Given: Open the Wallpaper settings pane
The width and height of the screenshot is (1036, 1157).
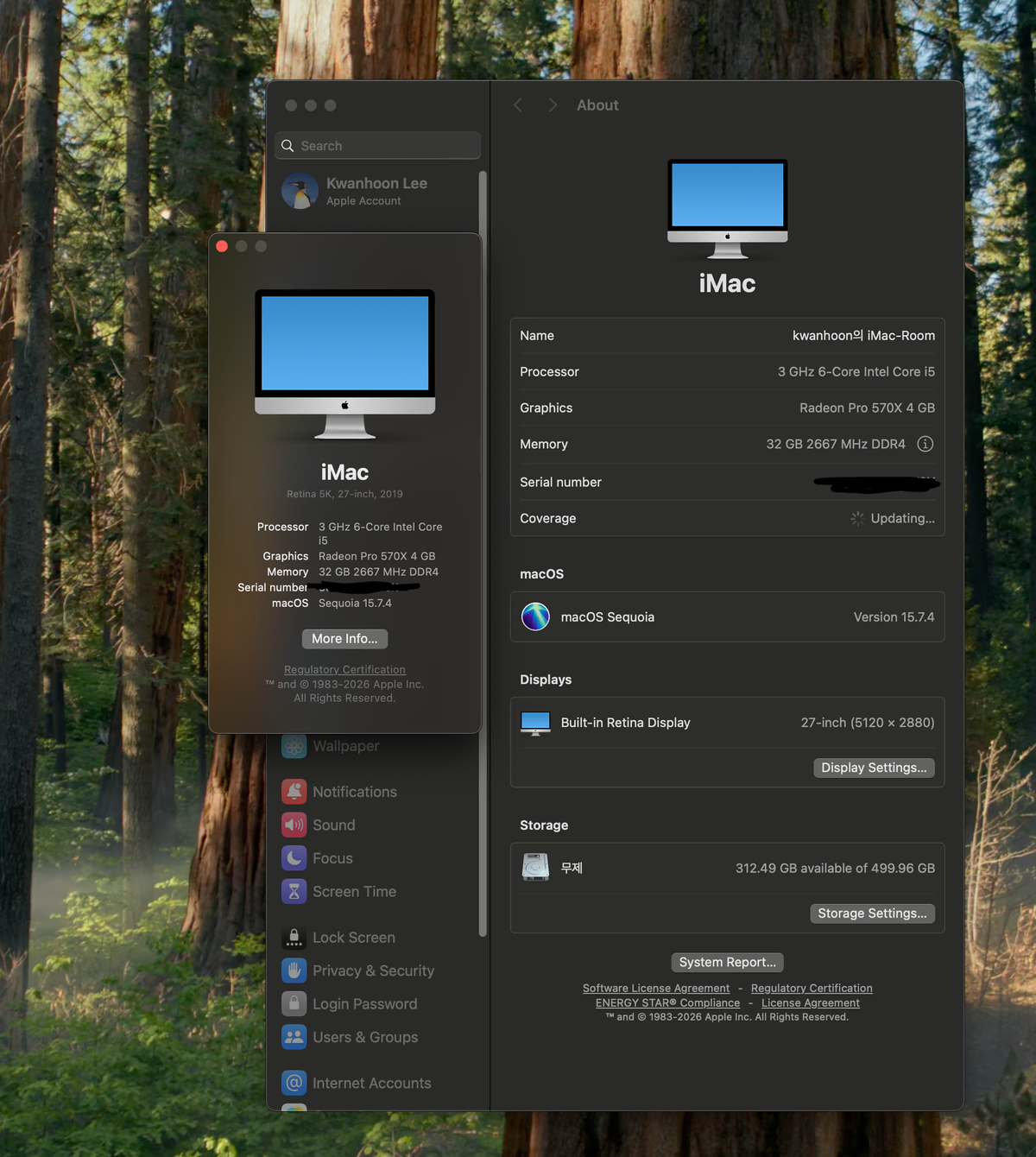Looking at the screenshot, I should 377,746.
